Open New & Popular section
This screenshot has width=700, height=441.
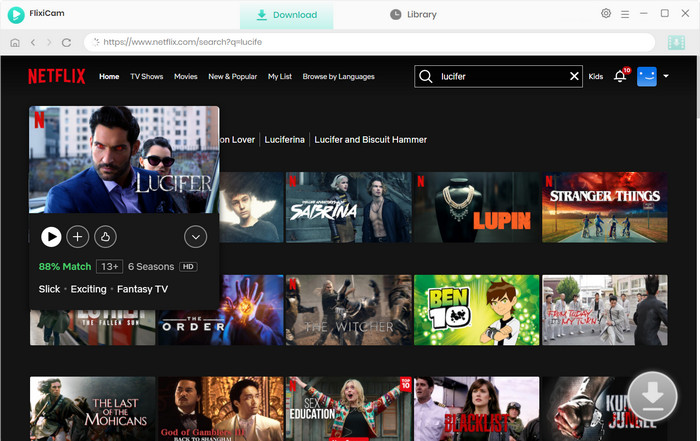[x=233, y=77]
